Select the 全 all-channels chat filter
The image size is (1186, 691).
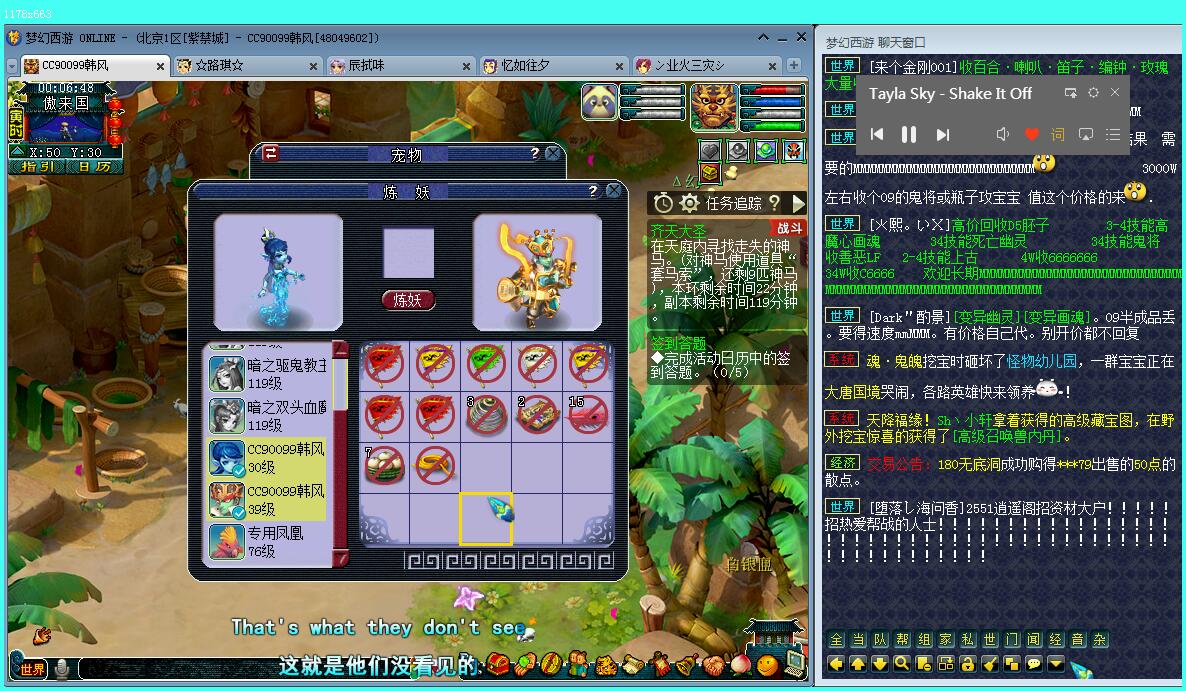click(x=837, y=640)
